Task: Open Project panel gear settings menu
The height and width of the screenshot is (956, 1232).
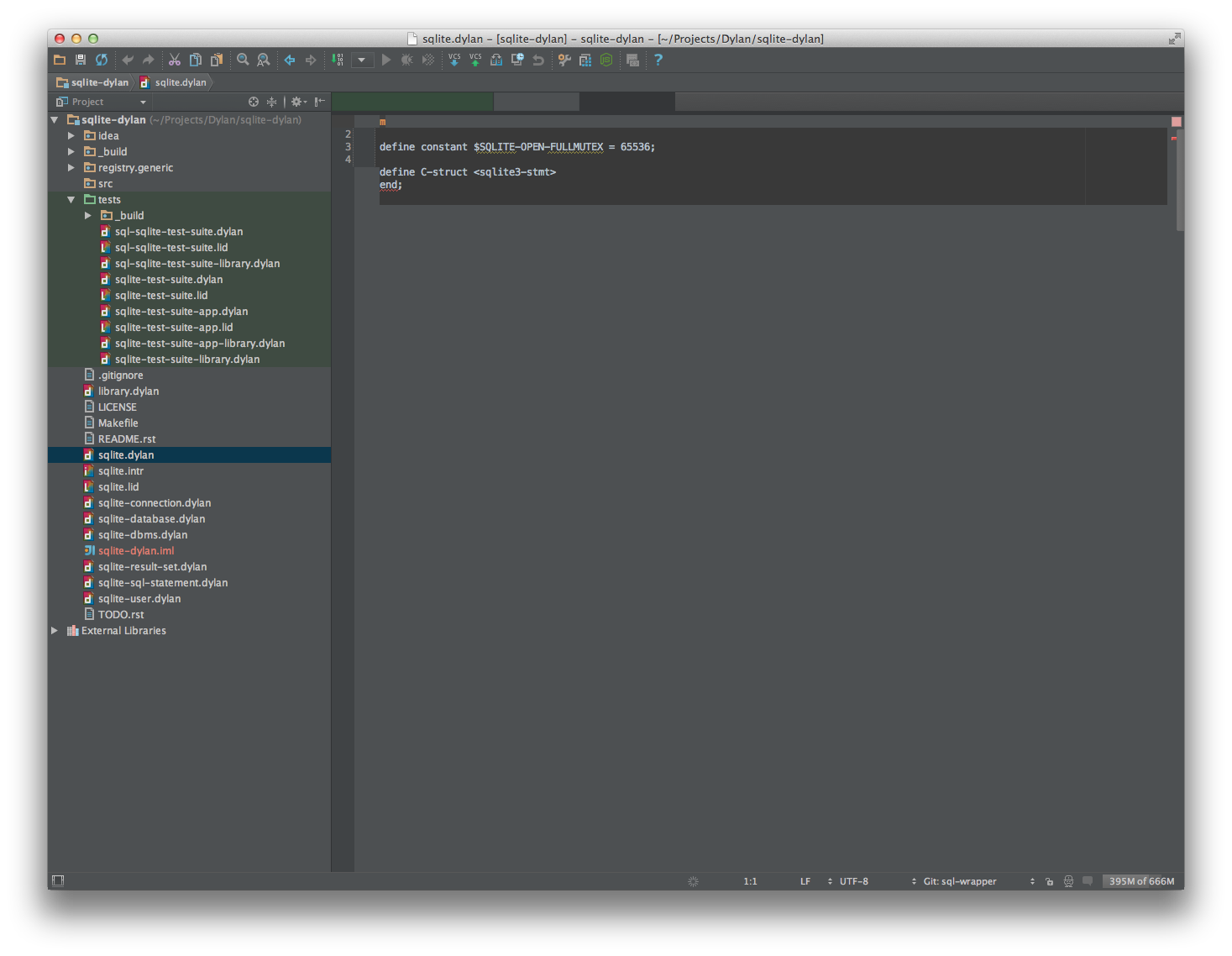Action: [x=298, y=102]
